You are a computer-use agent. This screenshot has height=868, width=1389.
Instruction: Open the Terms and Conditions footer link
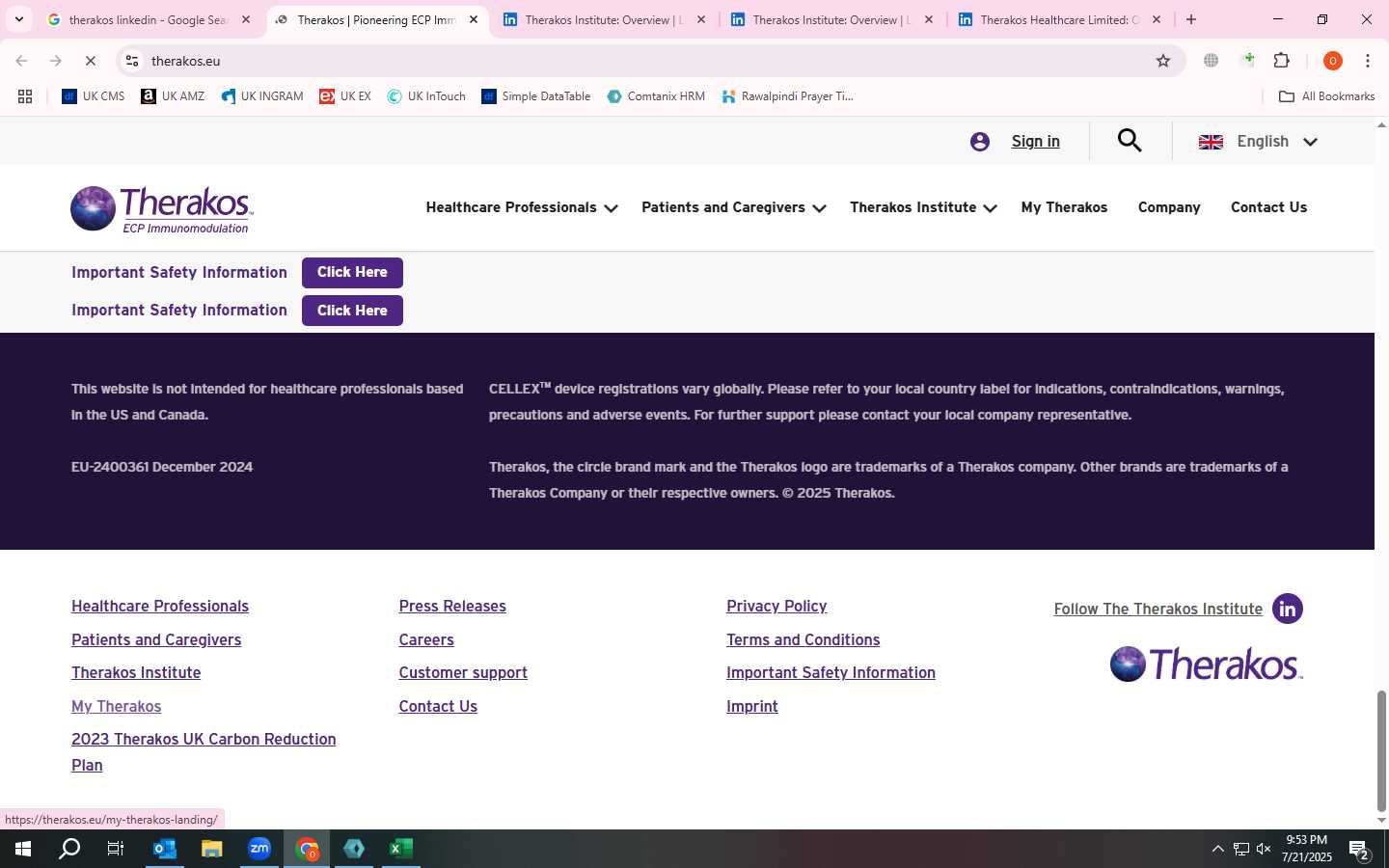(803, 640)
